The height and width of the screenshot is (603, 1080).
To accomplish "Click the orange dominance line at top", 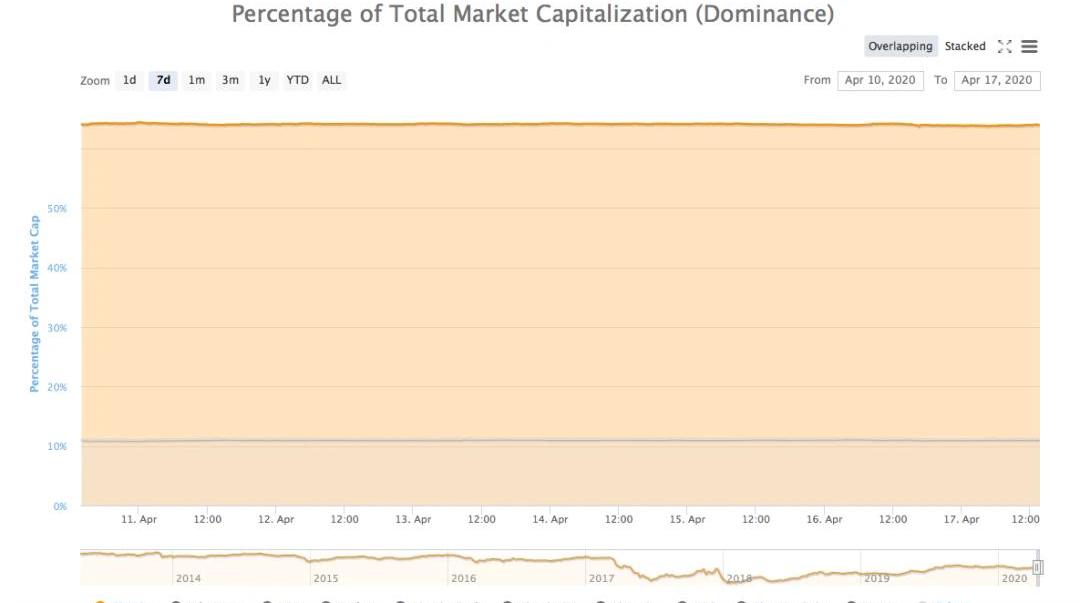I will (560, 125).
